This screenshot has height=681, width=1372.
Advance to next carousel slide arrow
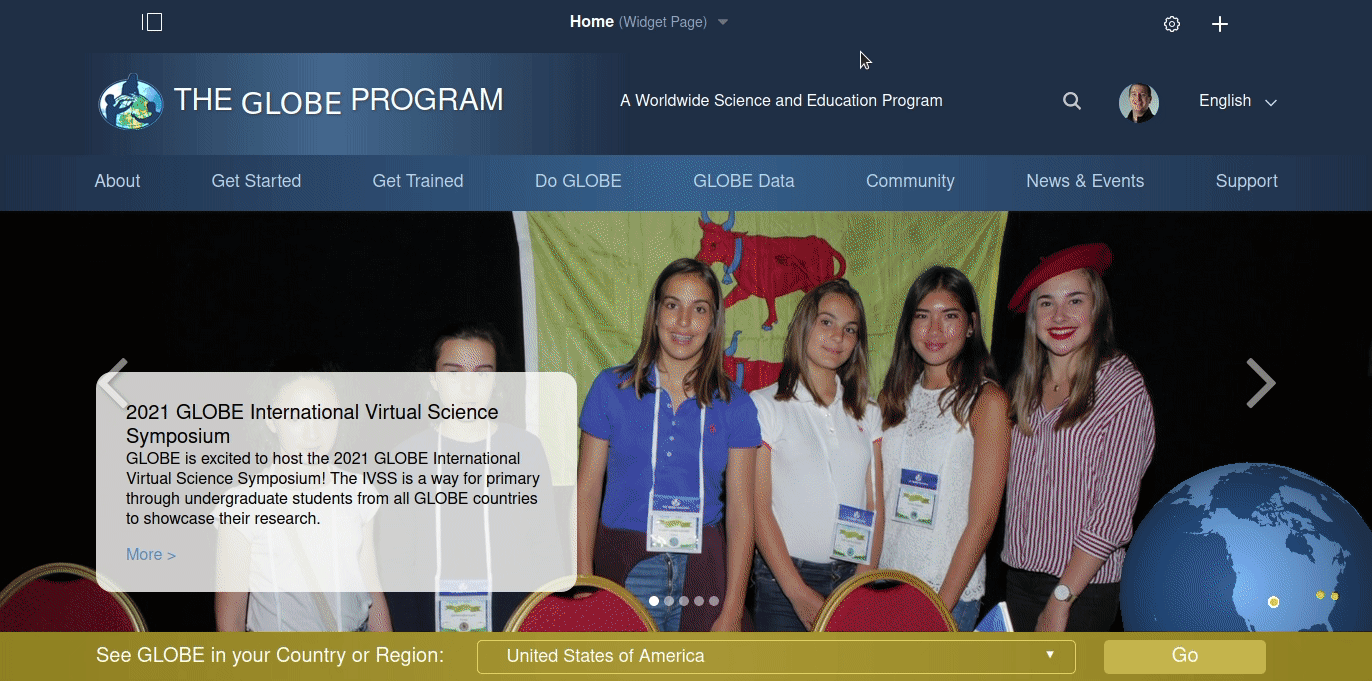click(x=1260, y=383)
